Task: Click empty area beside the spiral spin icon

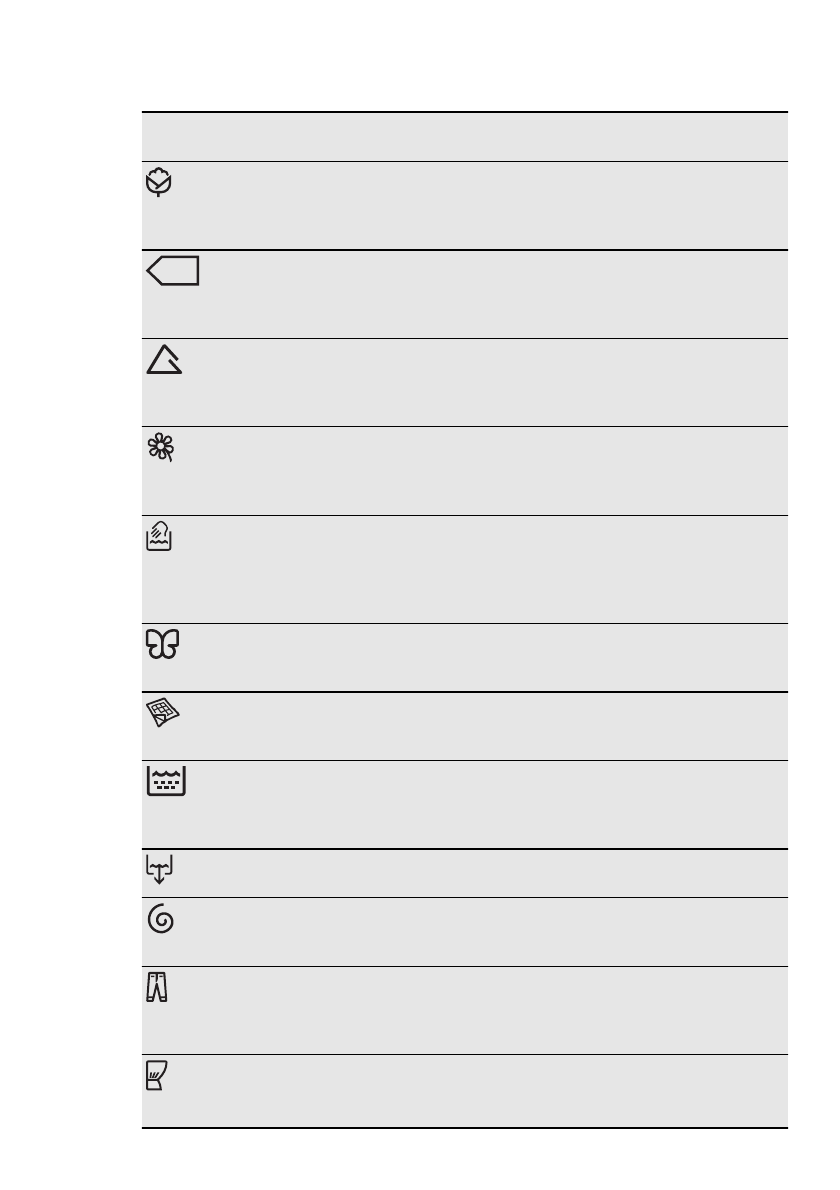Action: click(x=480, y=931)
